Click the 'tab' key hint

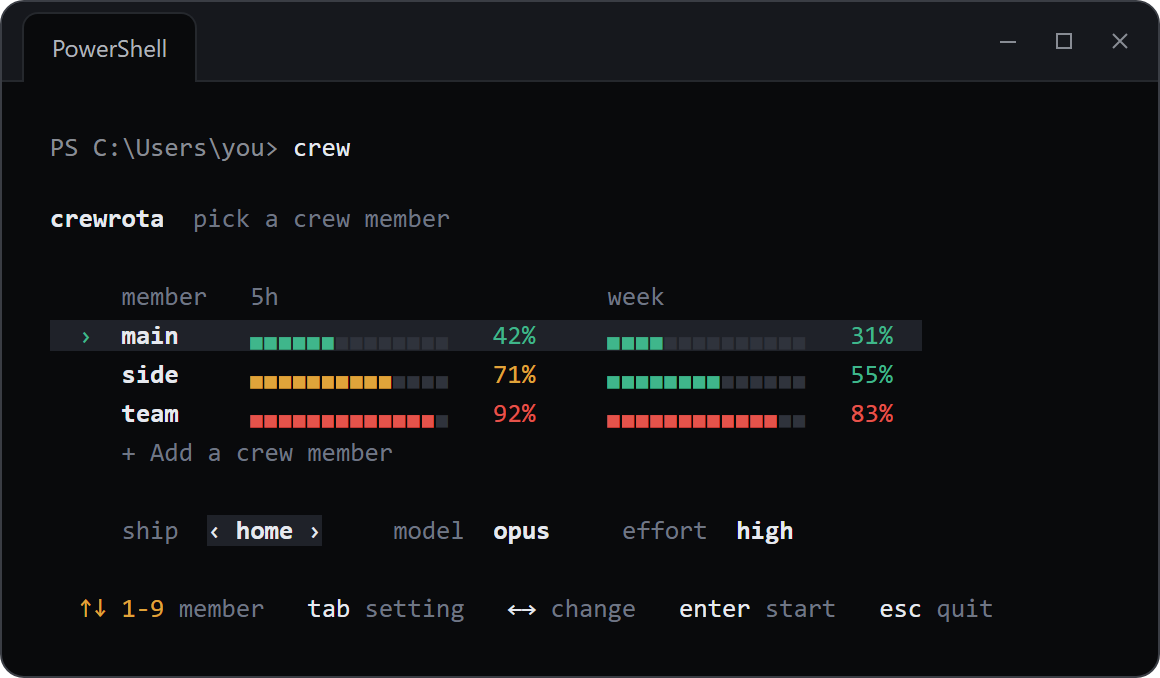click(x=328, y=608)
